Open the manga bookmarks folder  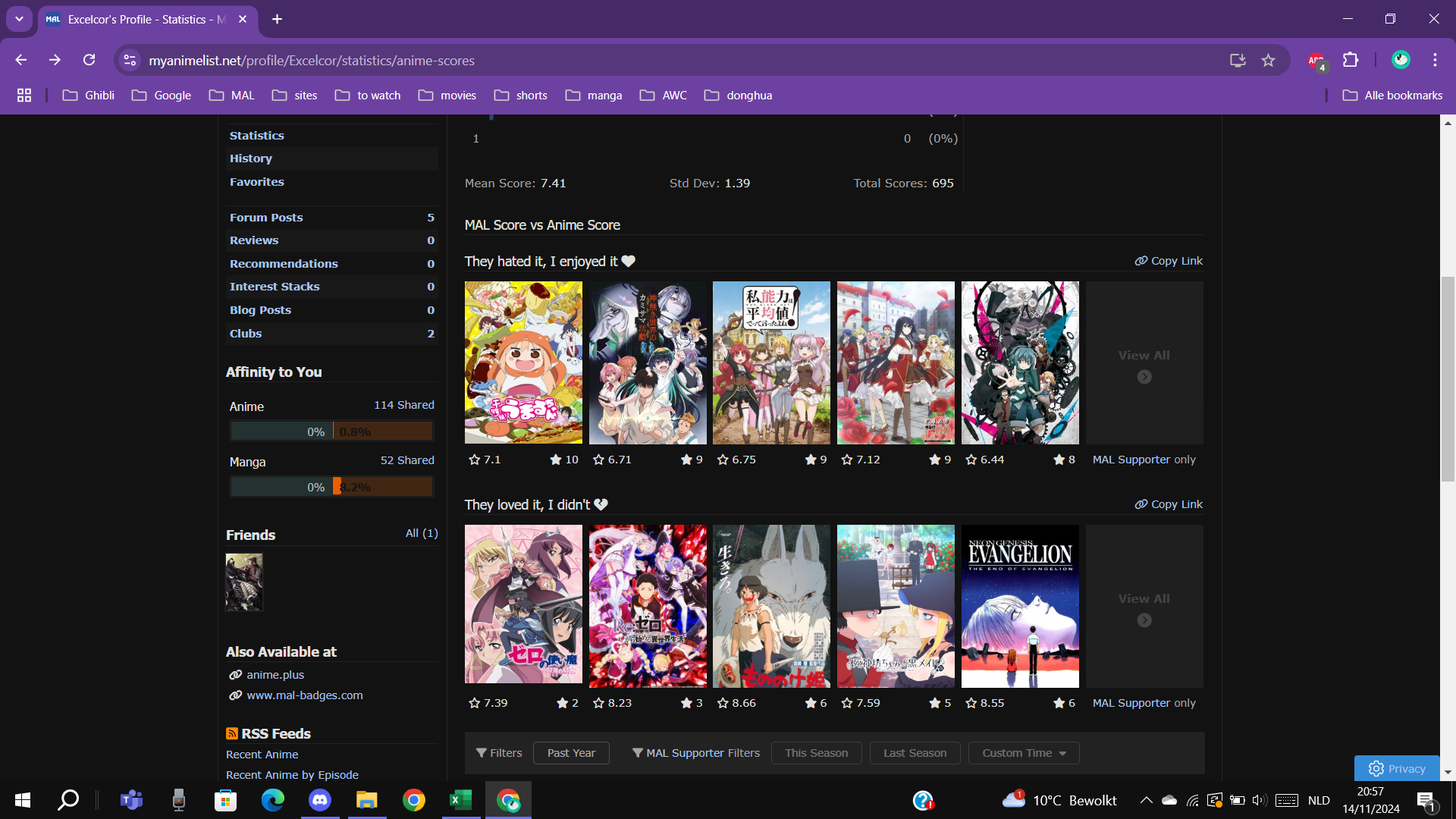pos(594,95)
